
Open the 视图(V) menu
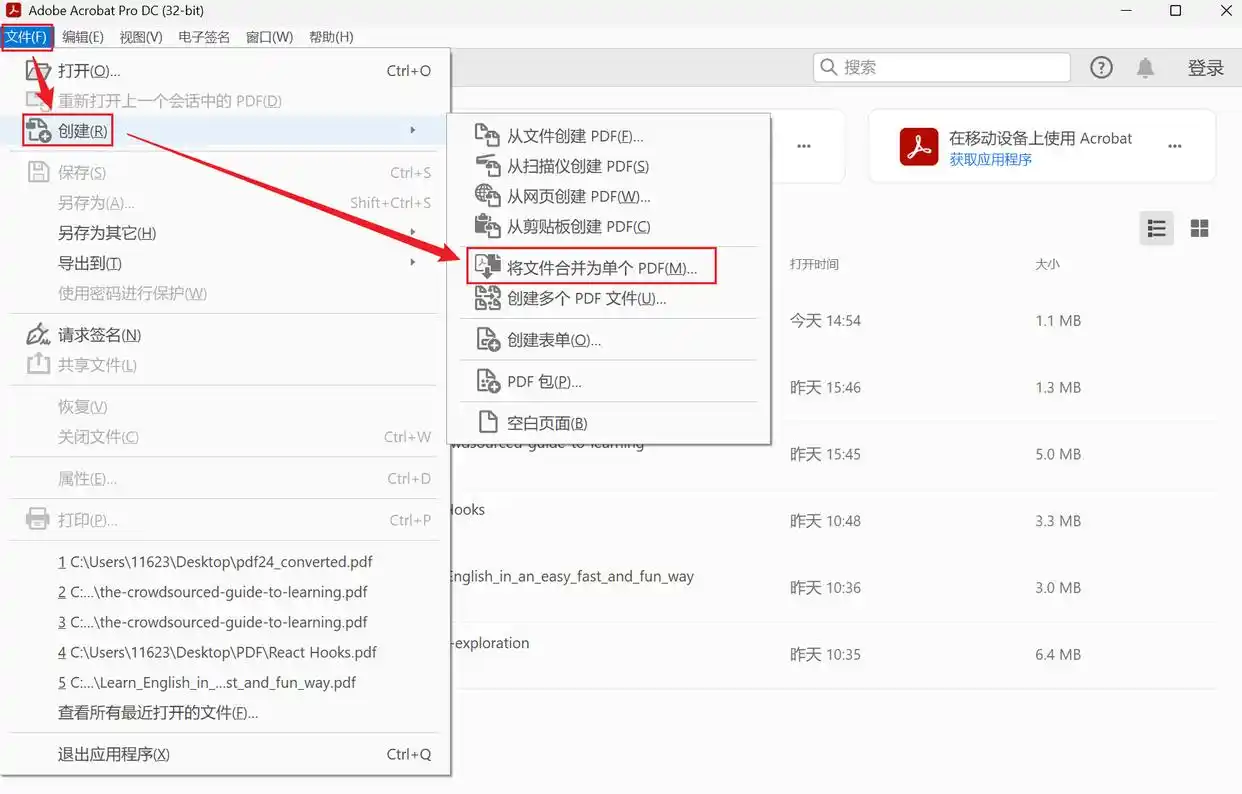pos(141,37)
